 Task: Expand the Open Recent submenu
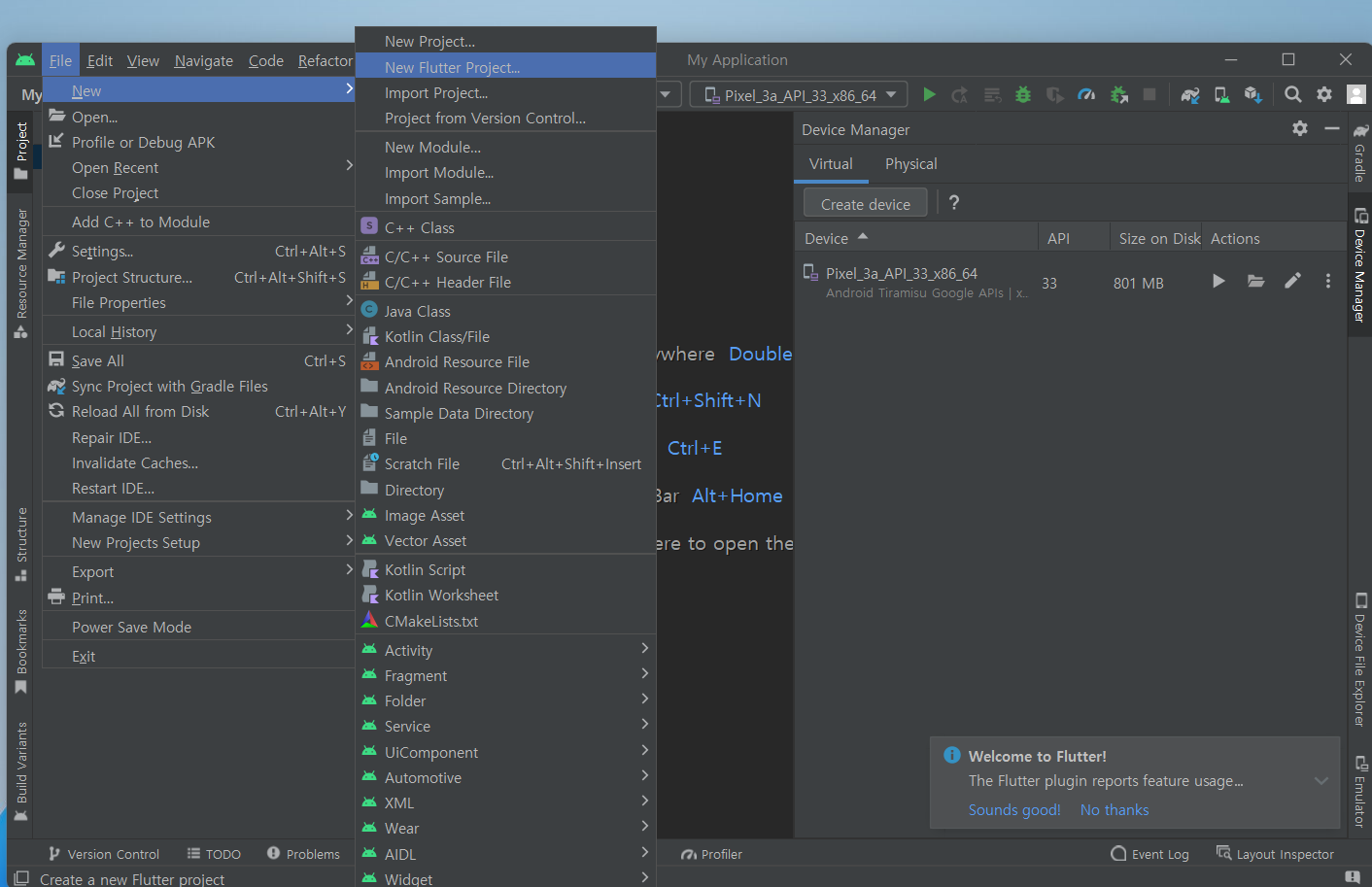[198, 167]
